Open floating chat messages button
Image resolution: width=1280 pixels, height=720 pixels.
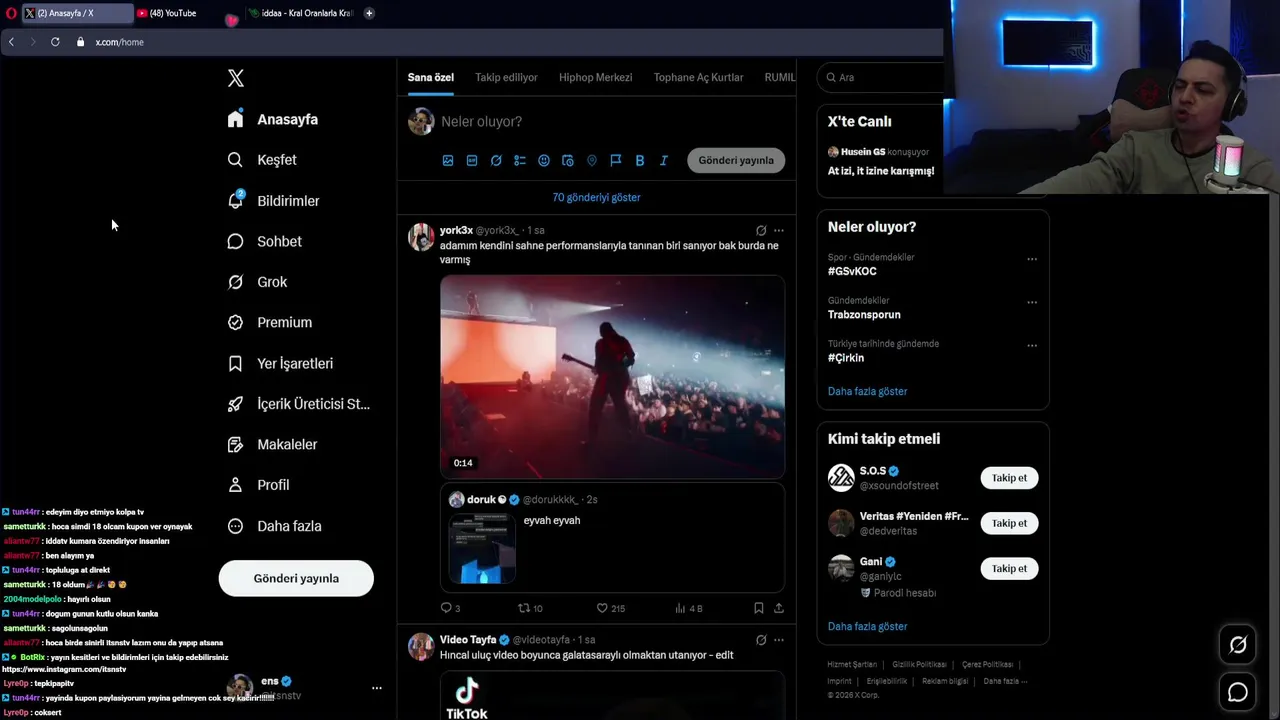pyautogui.click(x=1238, y=692)
